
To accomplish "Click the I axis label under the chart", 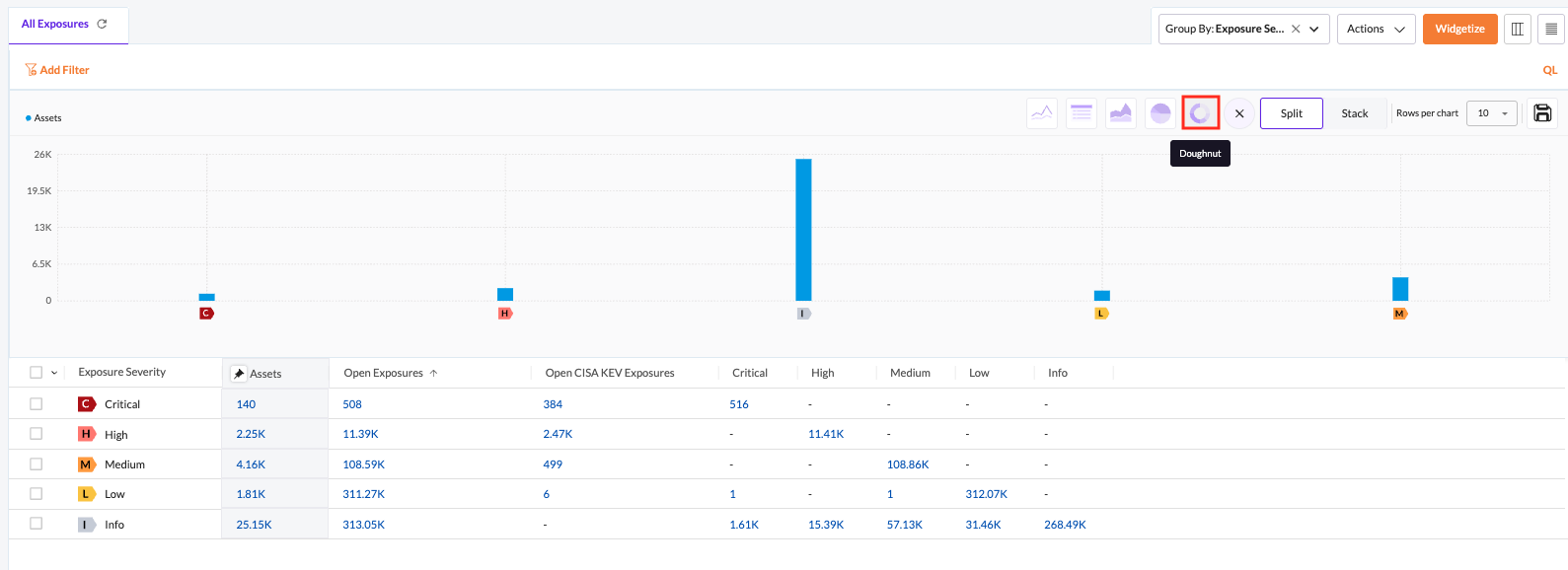I will point(804,314).
